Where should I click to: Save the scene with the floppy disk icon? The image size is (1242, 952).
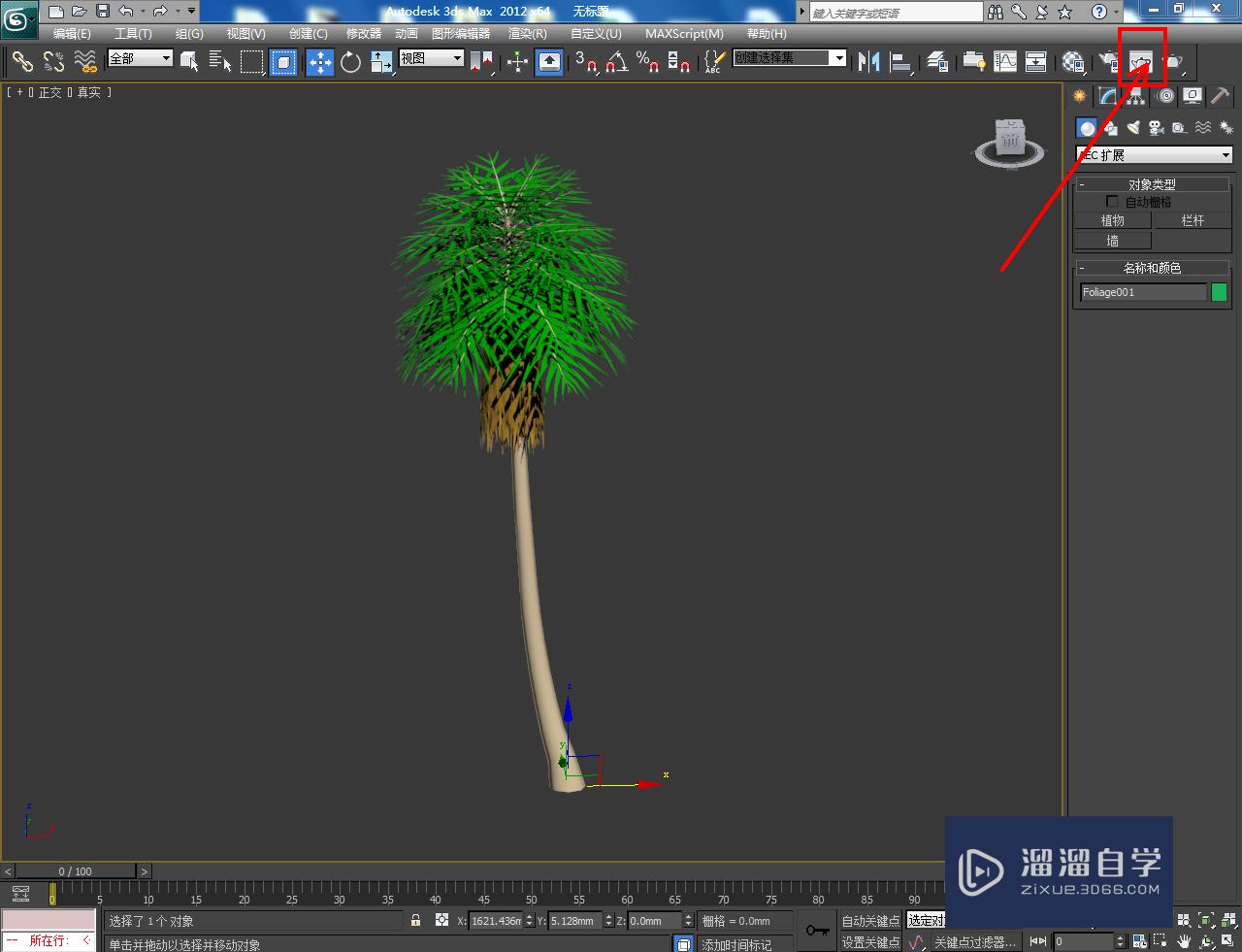point(103,12)
